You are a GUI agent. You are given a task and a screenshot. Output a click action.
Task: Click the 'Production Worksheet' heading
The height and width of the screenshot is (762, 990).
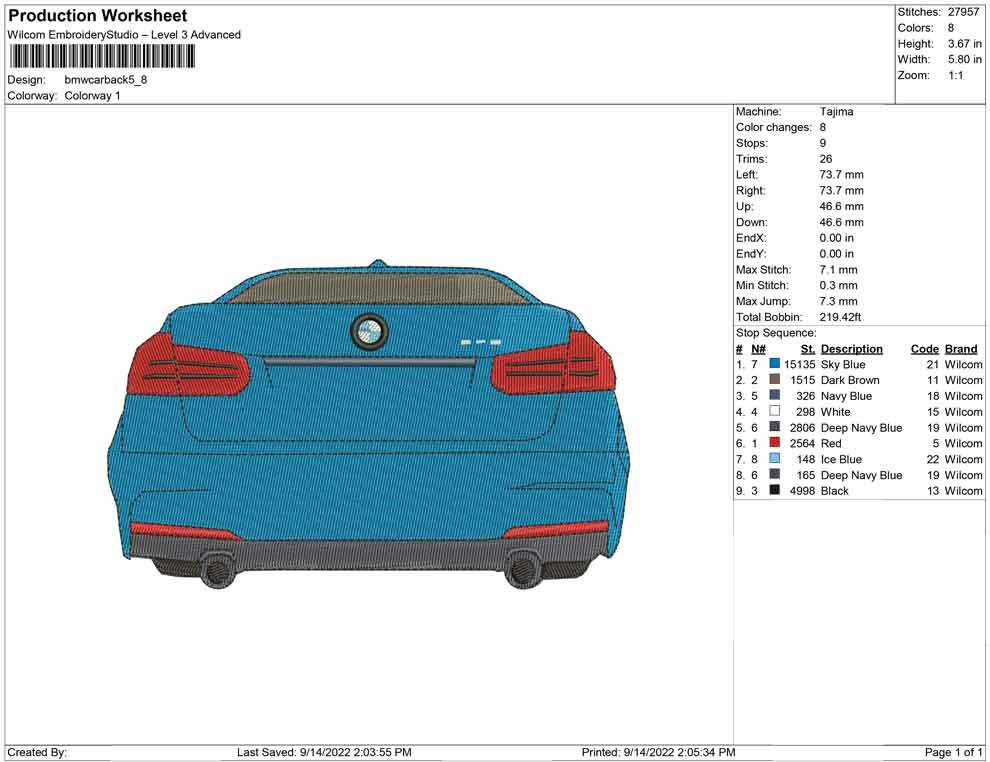[98, 16]
